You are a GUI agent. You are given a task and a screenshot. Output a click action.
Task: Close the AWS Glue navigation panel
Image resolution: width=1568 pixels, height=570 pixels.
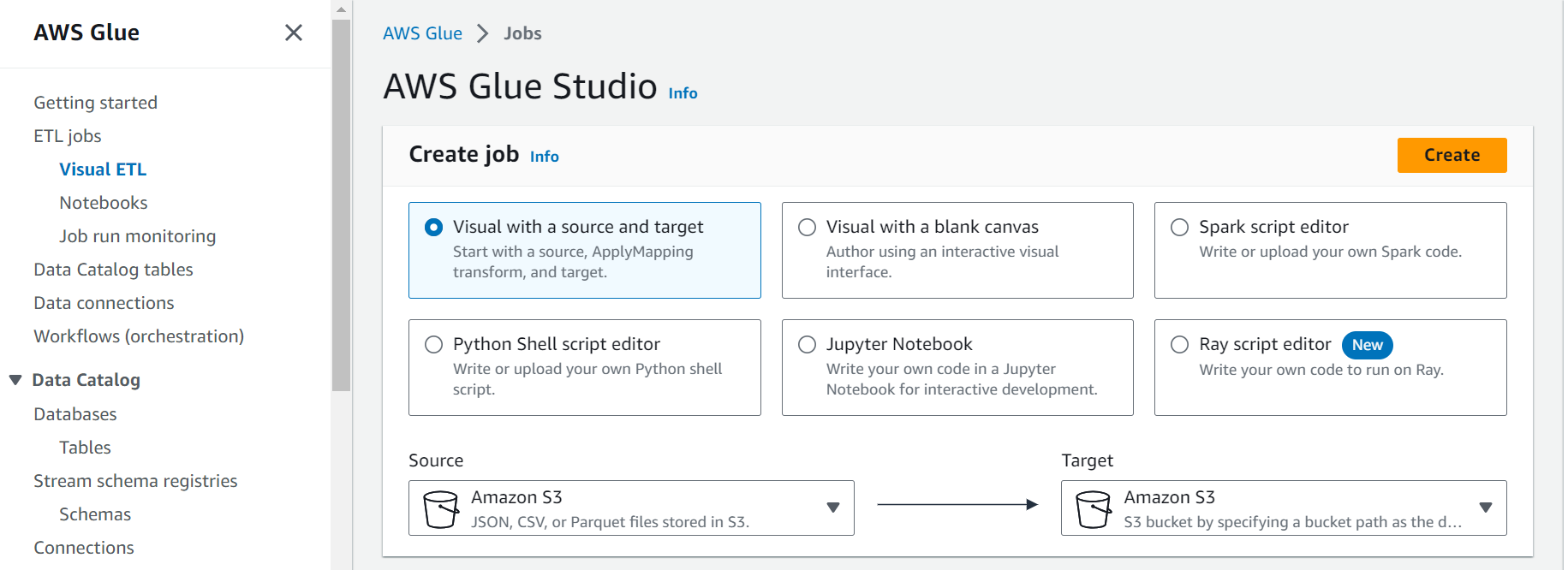pyautogui.click(x=294, y=33)
